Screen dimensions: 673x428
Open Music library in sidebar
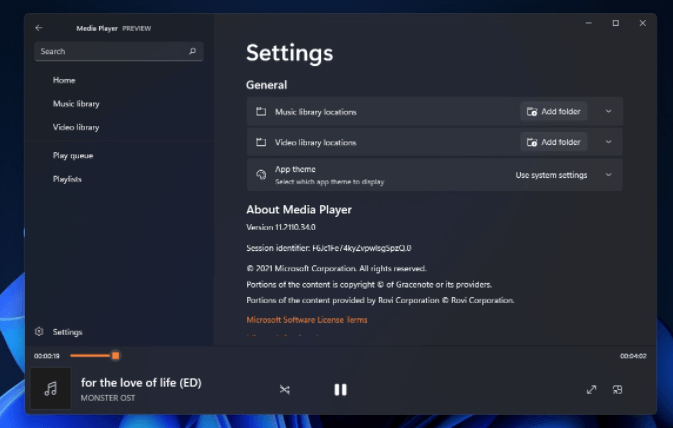coord(76,104)
